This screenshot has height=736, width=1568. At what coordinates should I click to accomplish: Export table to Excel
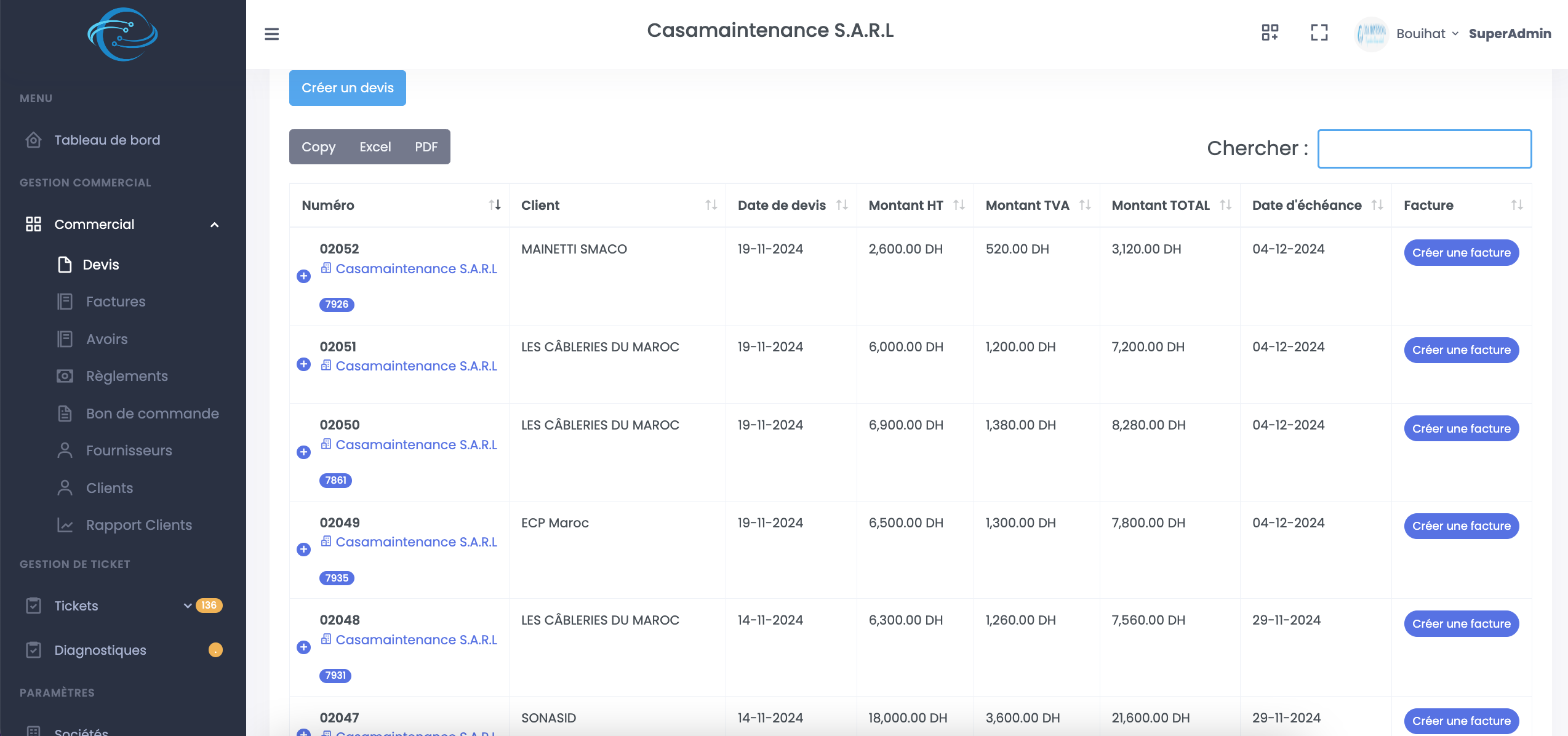[375, 147]
